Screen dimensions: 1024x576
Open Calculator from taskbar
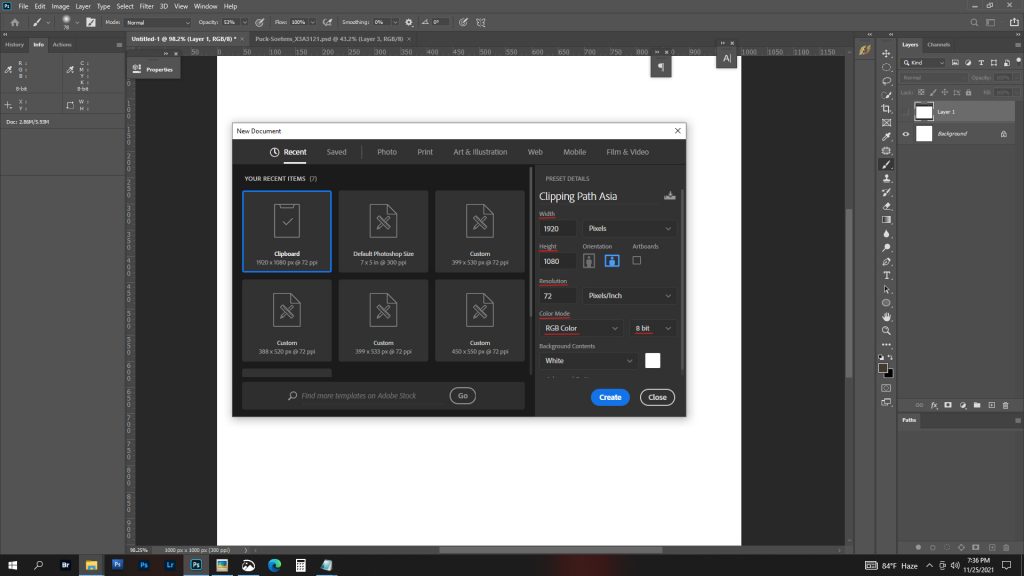click(300, 565)
